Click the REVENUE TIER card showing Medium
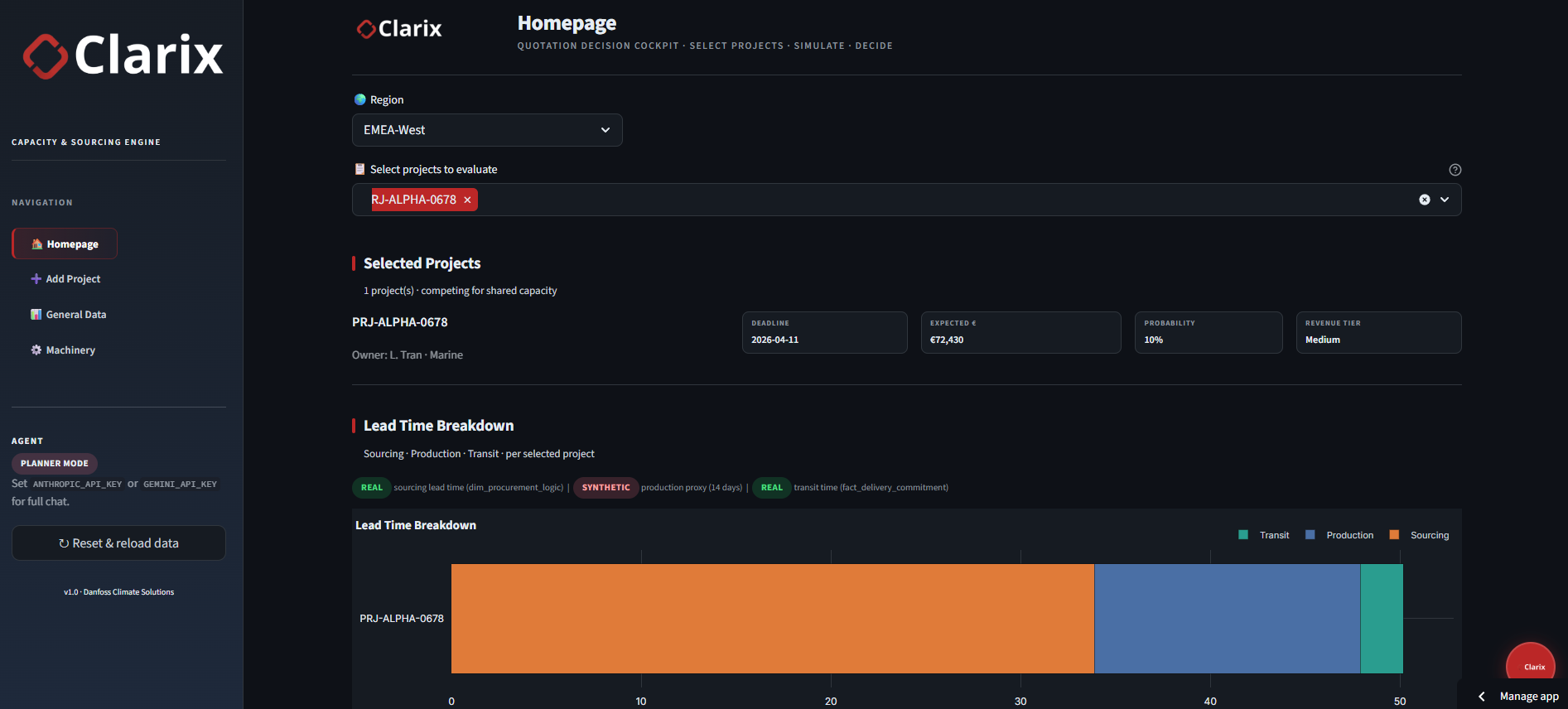This screenshot has height=709, width=1568. pyautogui.click(x=1379, y=332)
